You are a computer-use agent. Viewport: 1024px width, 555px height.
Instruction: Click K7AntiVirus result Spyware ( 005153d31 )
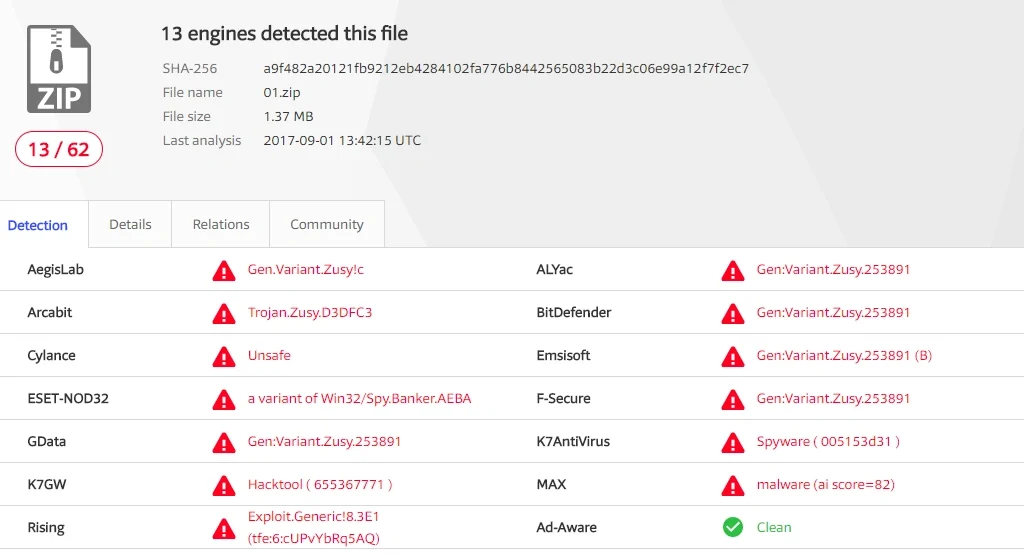[828, 441]
